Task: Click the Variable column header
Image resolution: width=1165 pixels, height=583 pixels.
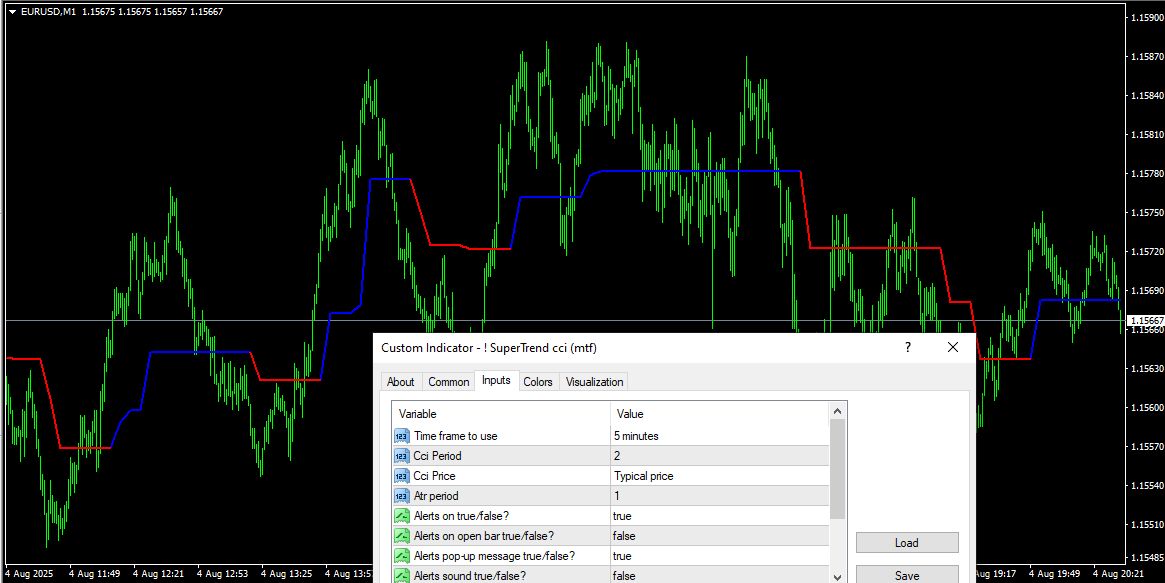Action: point(502,414)
